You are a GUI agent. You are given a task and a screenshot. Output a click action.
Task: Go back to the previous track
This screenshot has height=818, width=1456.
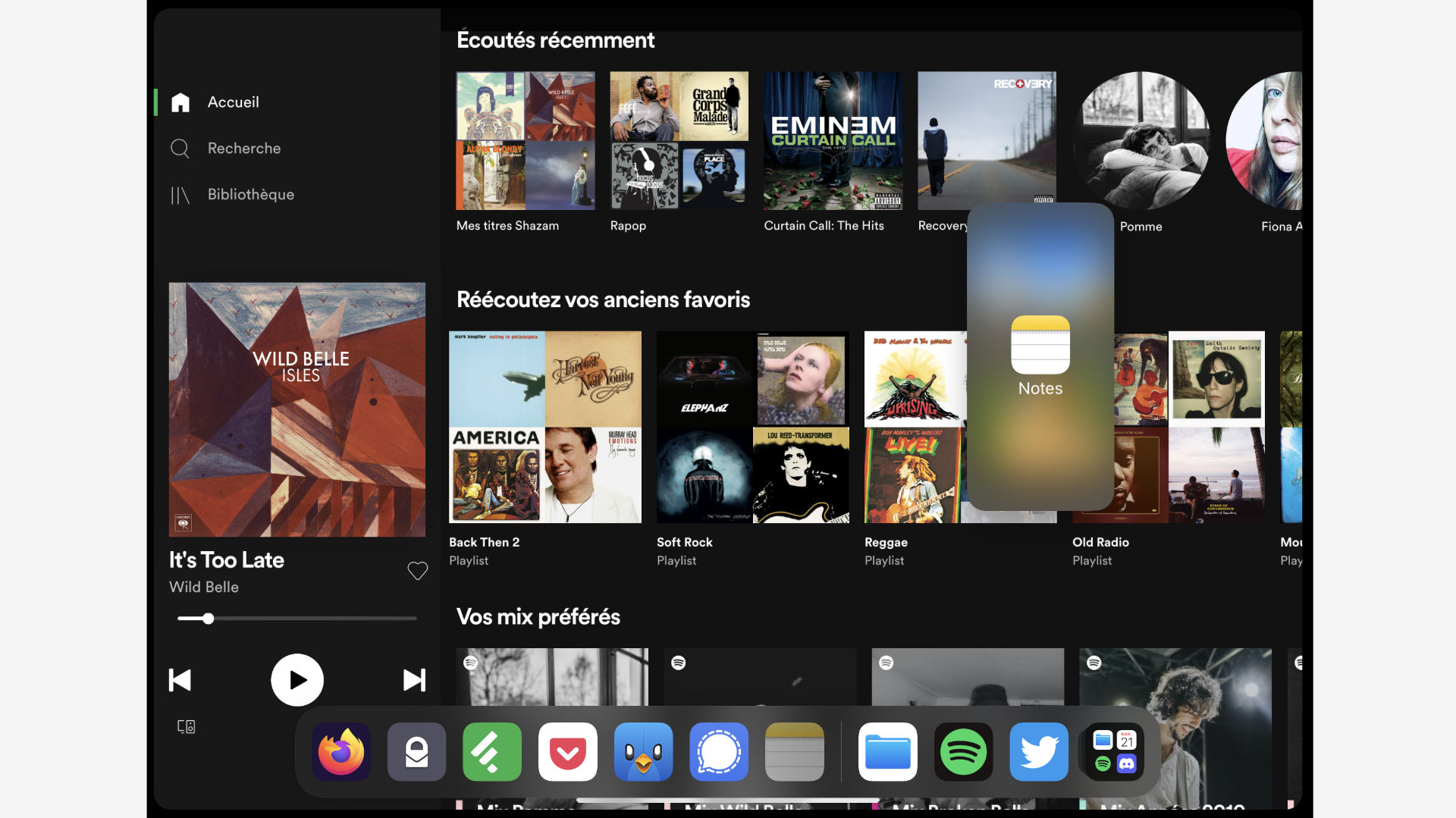pyautogui.click(x=180, y=680)
